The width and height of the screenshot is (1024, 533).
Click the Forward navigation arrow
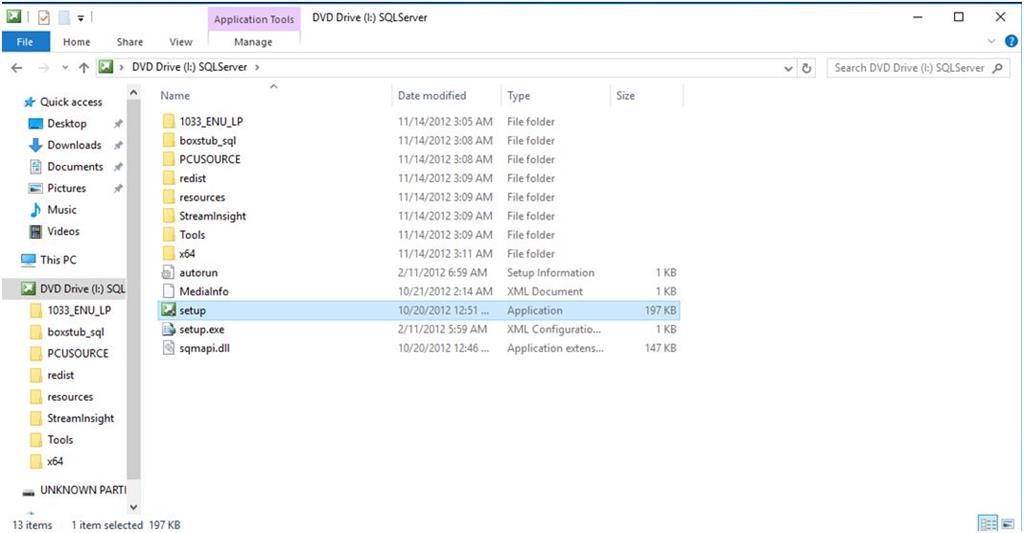tap(43, 67)
